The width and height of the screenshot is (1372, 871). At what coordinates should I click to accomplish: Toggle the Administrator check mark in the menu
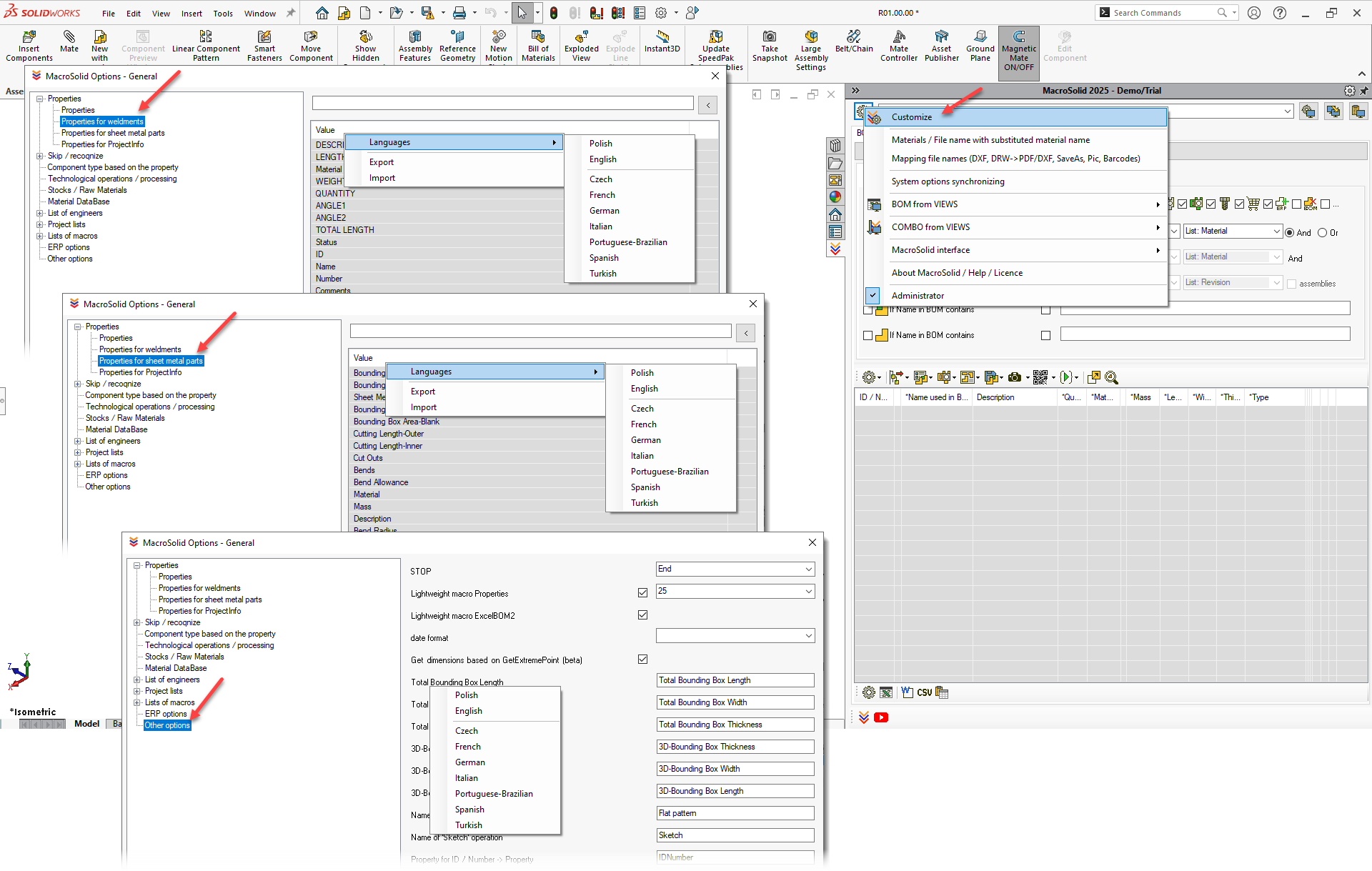[873, 295]
